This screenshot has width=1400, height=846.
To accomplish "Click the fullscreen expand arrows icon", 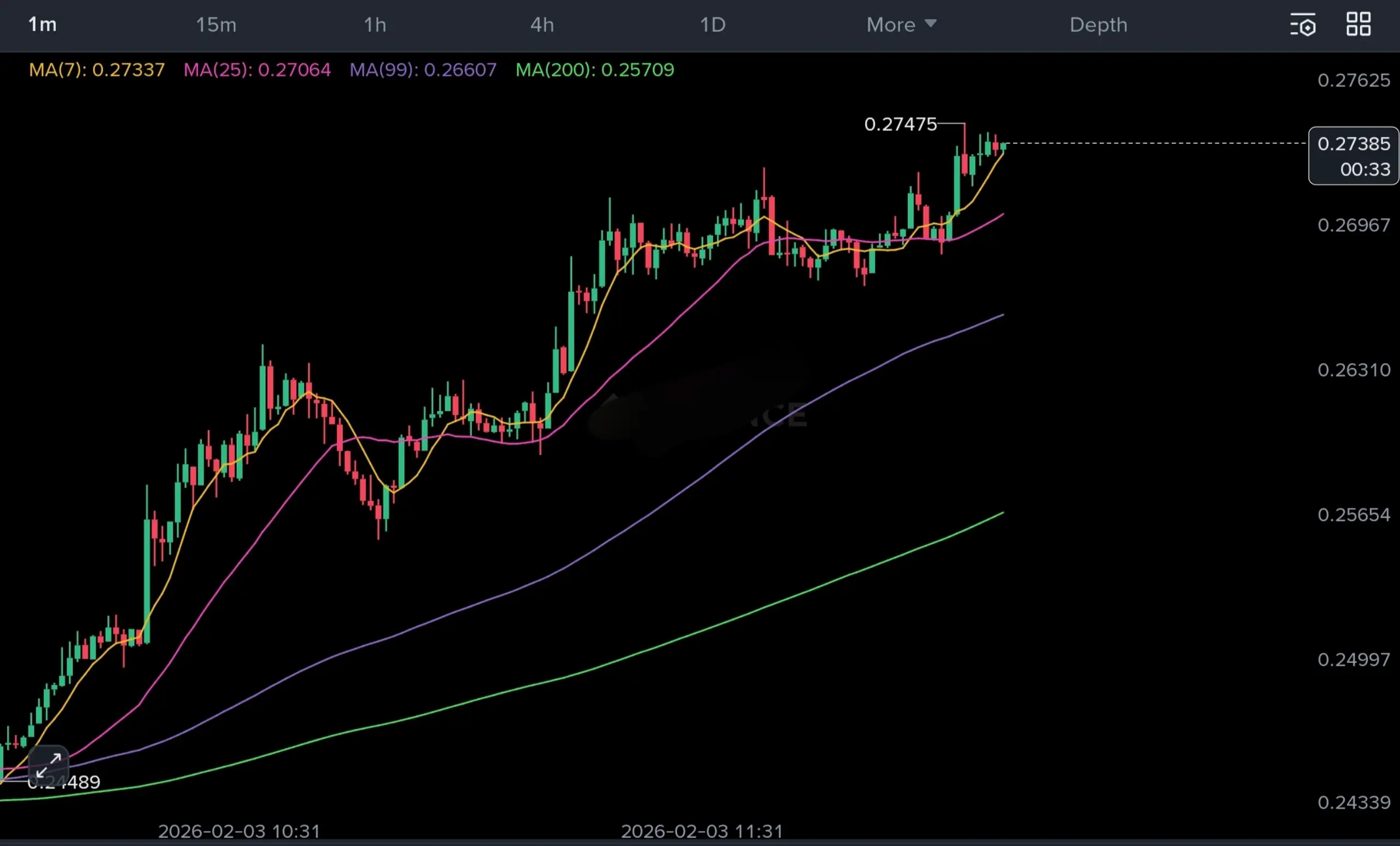I will 48,765.
